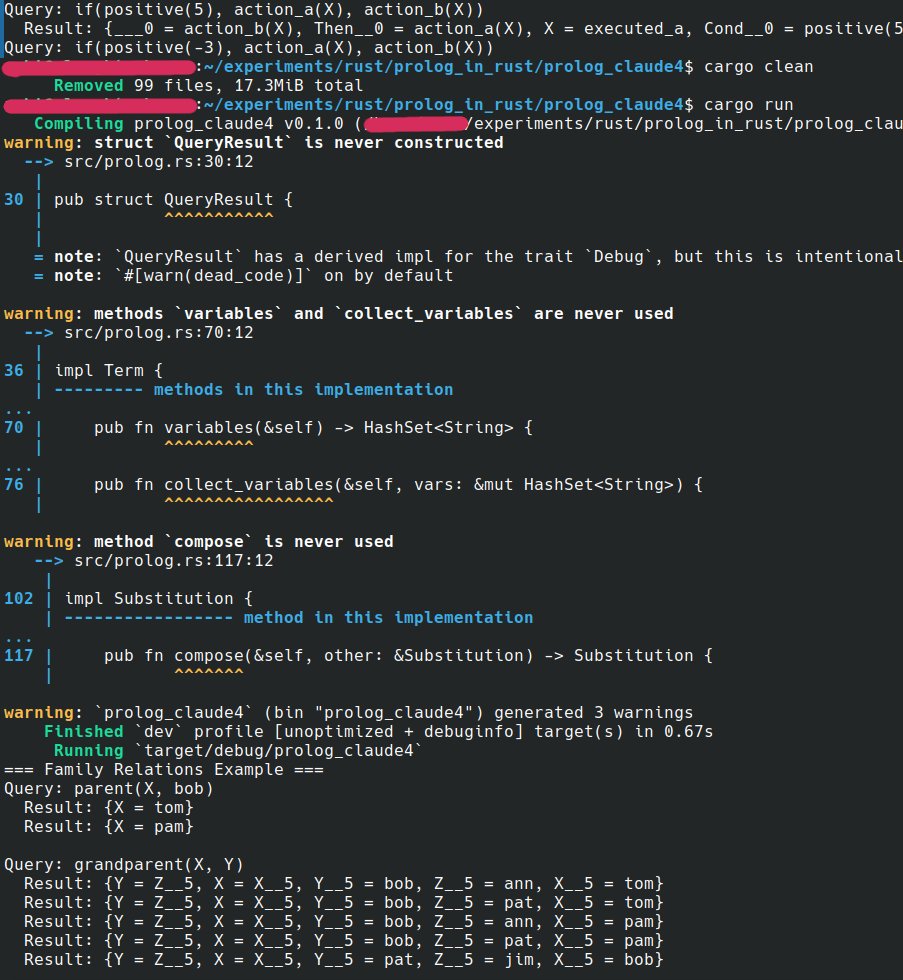The width and height of the screenshot is (903, 980).
Task: Select the Family Relations Example header
Action: tap(160, 769)
